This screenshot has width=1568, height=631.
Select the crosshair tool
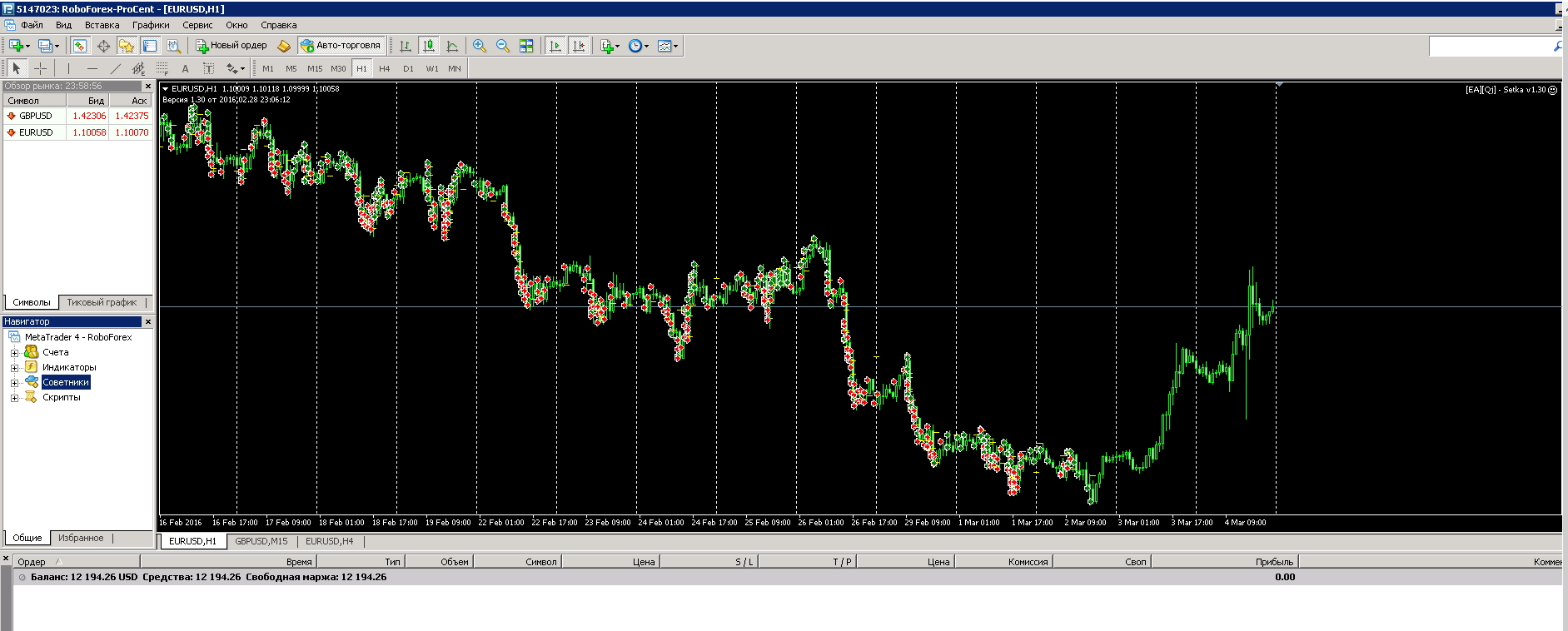40,68
